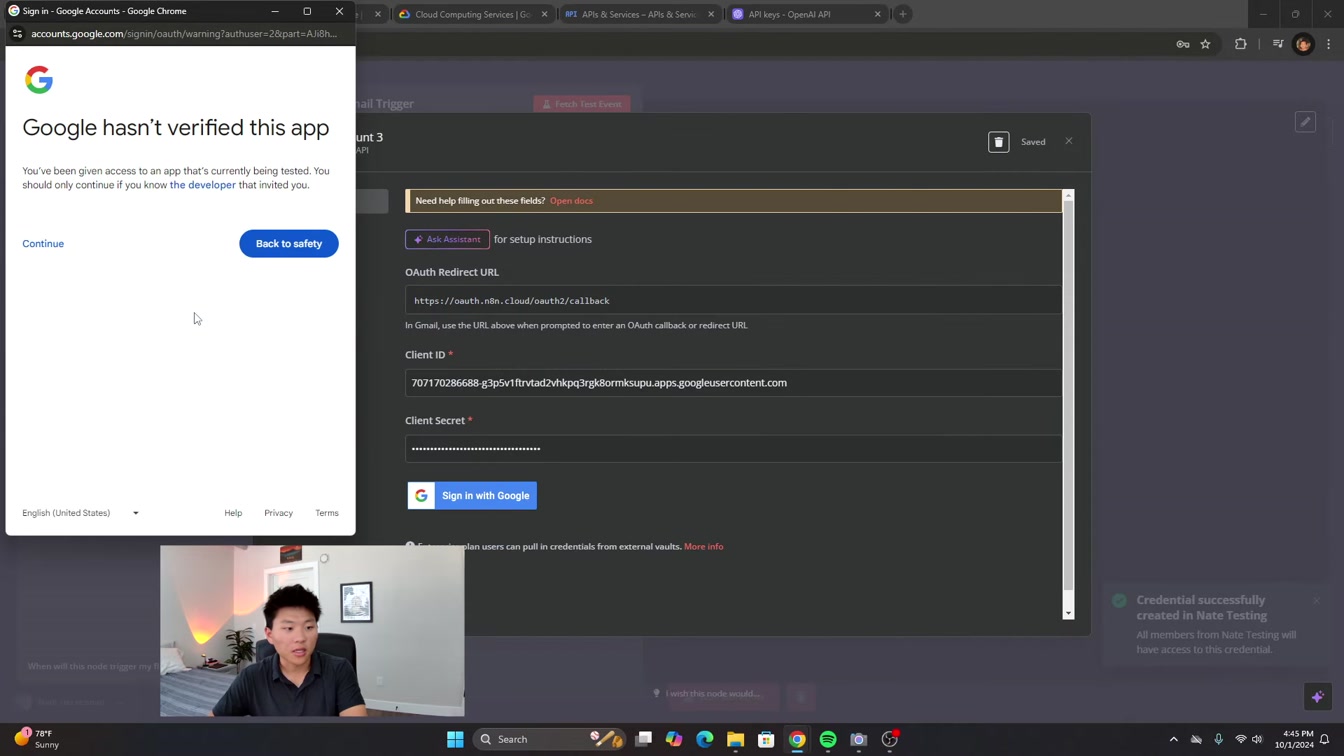Bookmark this page with the star icon

[1206, 44]
